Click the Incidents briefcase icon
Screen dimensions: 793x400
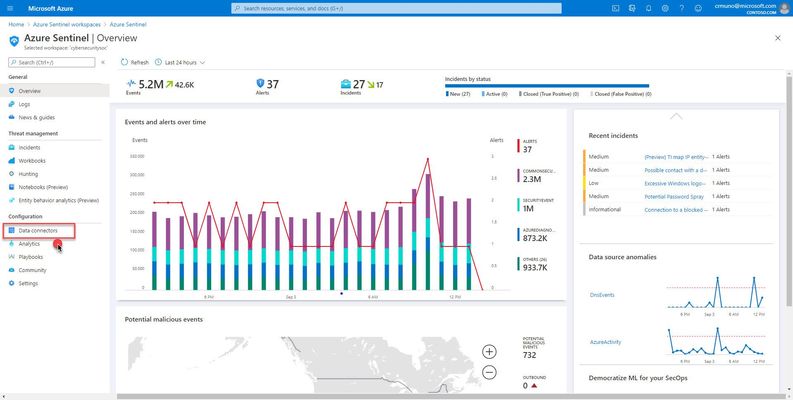[x=346, y=84]
